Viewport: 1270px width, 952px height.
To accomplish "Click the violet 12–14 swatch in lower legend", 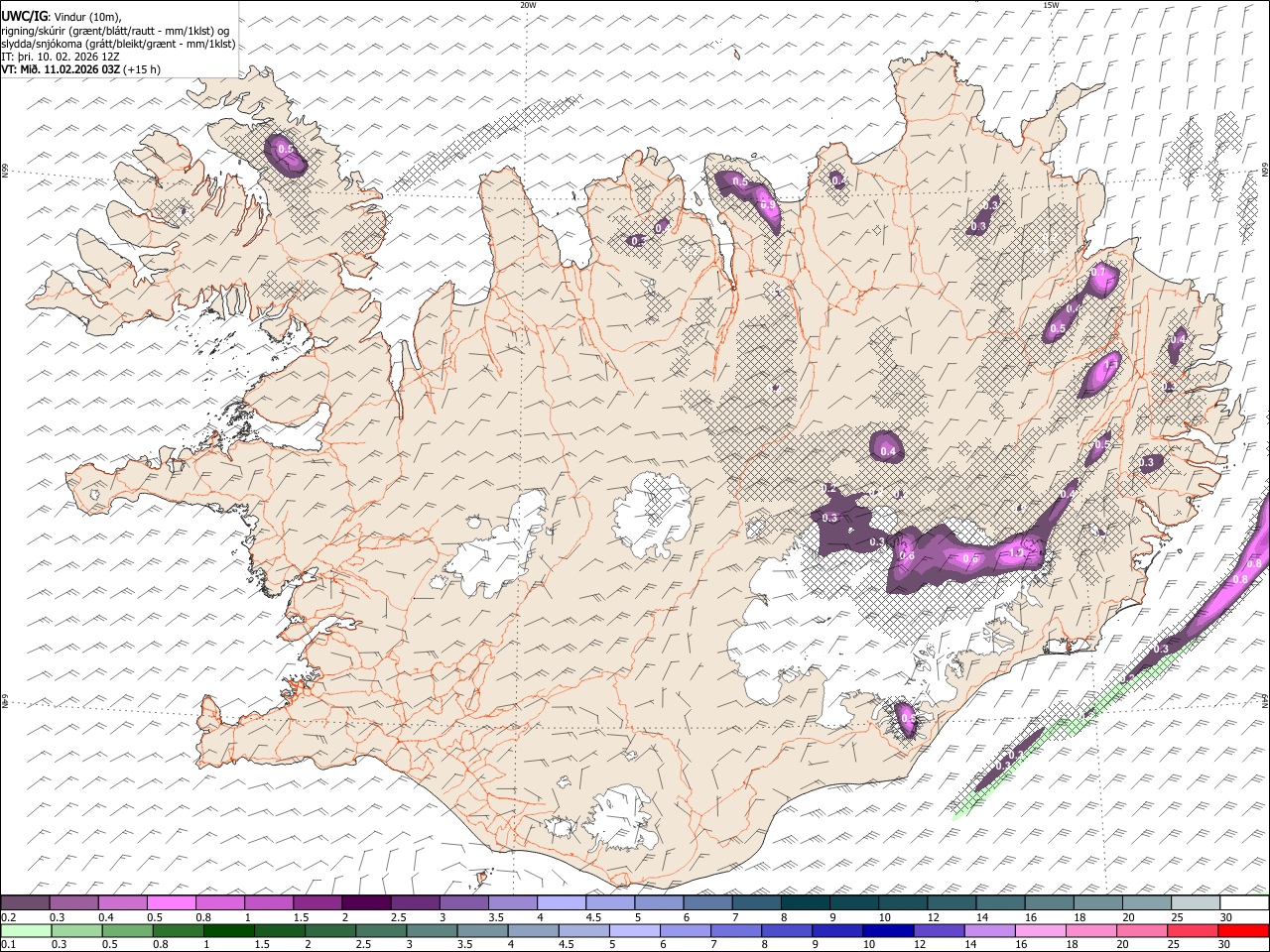I will point(939,930).
